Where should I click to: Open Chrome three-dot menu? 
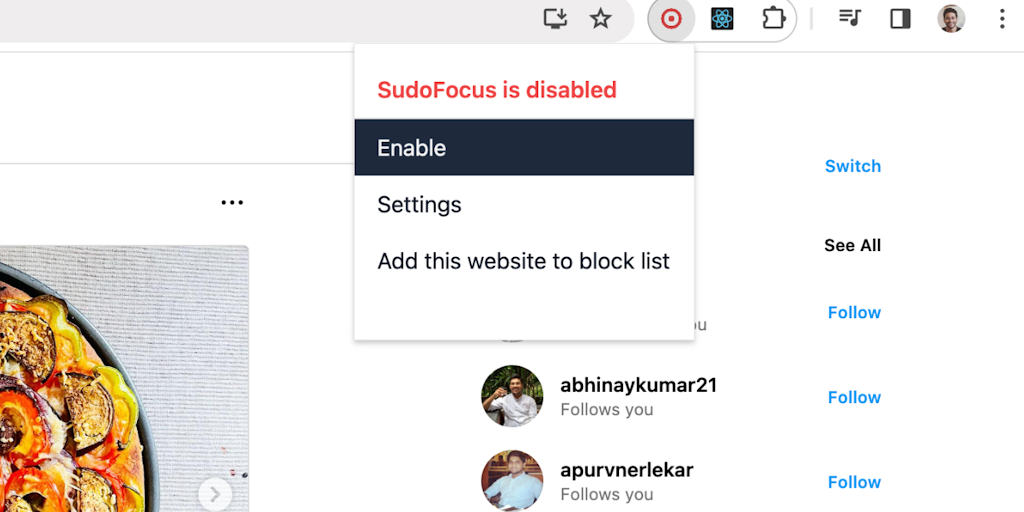pos(1001,19)
